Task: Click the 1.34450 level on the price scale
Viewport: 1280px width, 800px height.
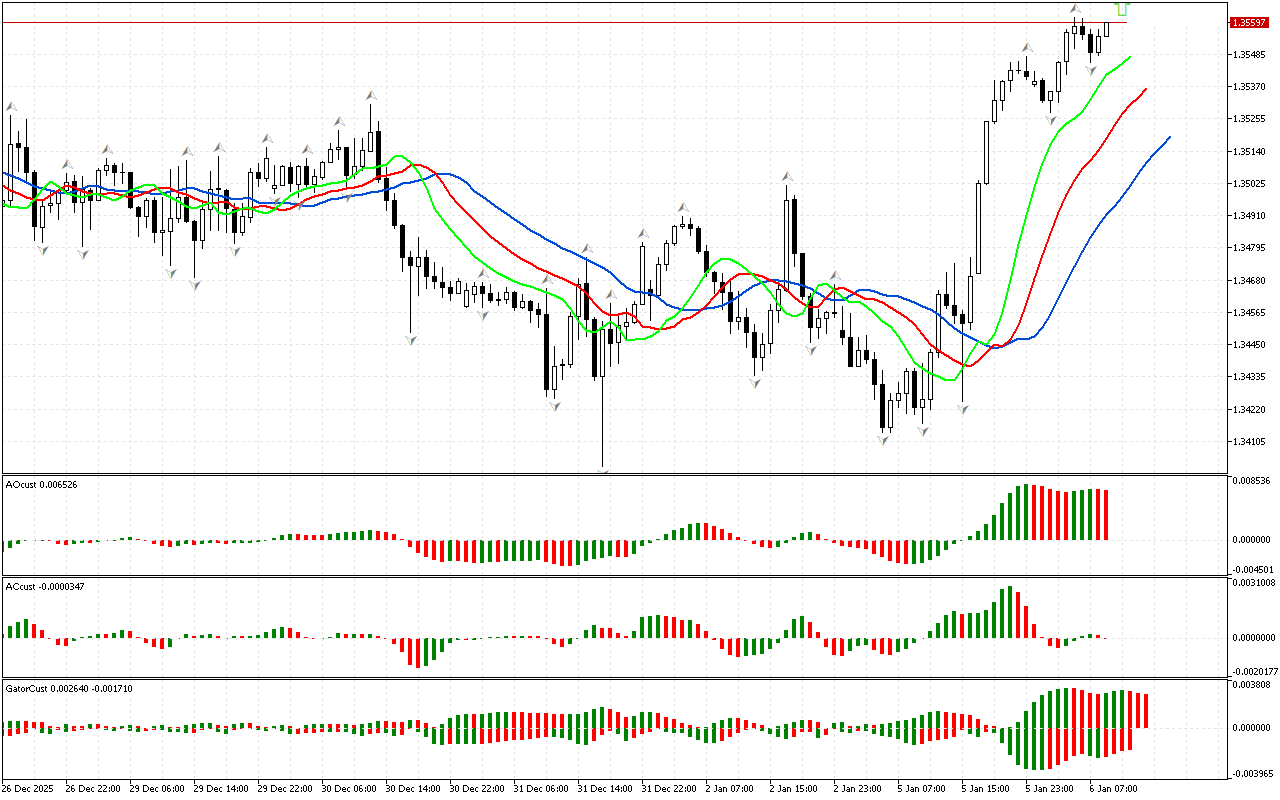Action: pyautogui.click(x=1251, y=345)
